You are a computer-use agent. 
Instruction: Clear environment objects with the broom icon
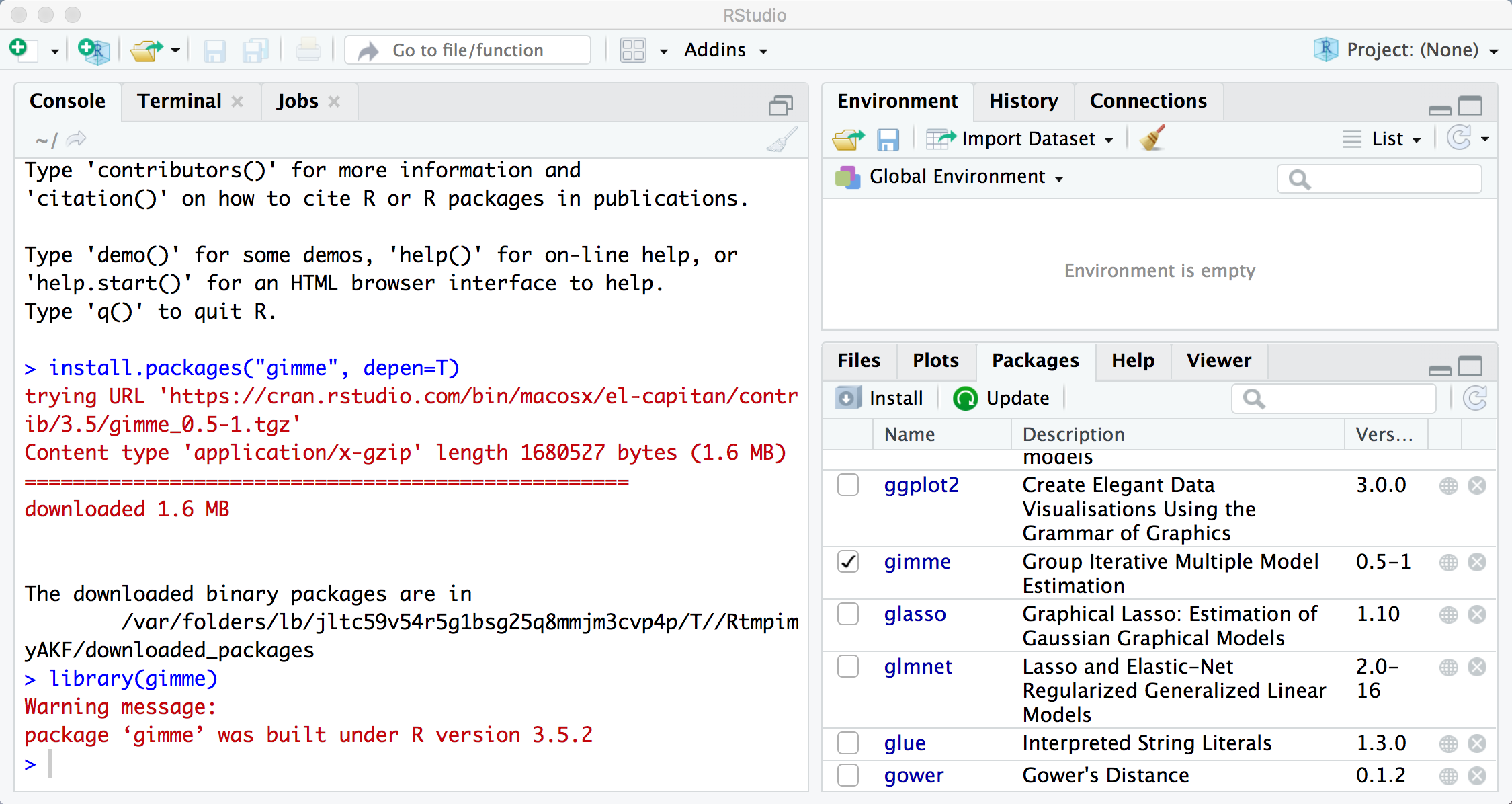[1153, 138]
